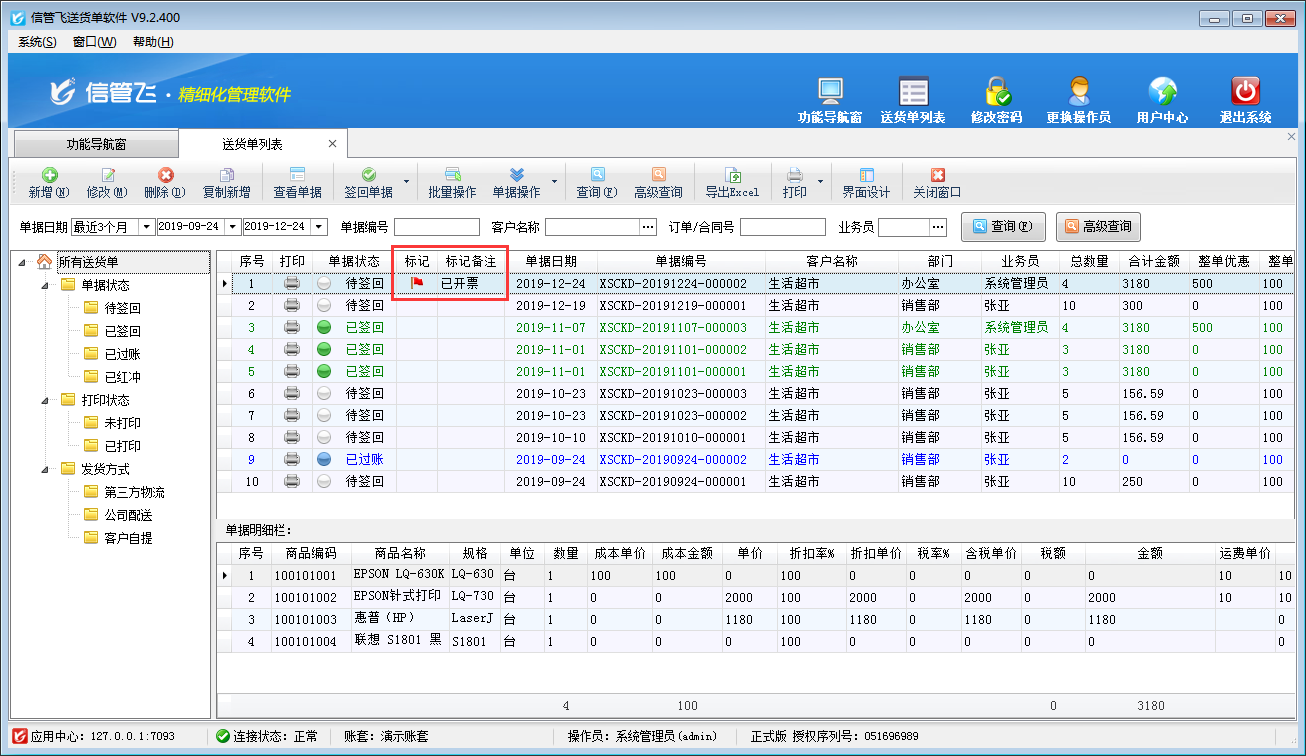Viewport: 1306px width, 756px height.
Task: Click printer icon in row 3
Action: (x=292, y=328)
